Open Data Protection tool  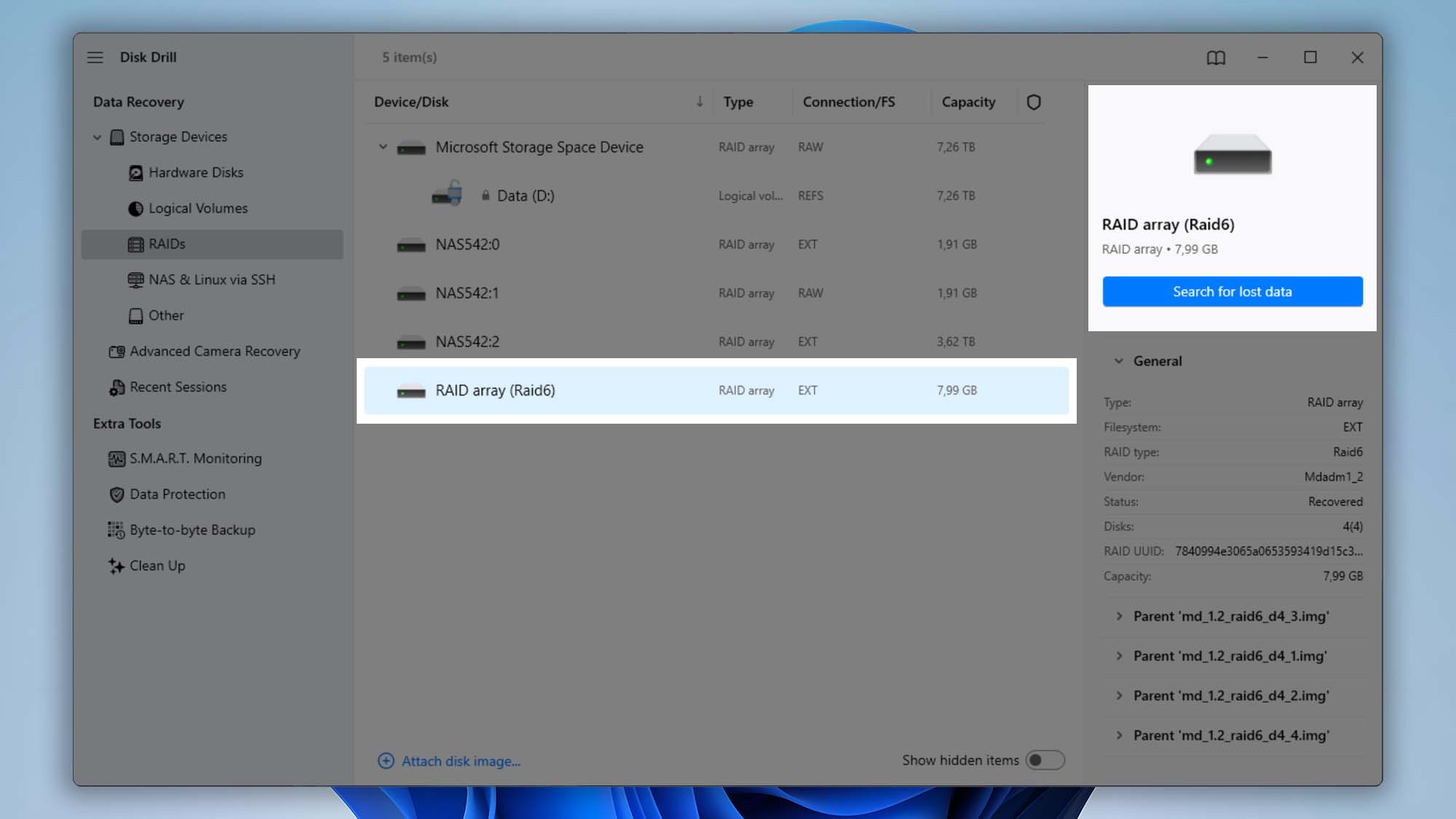[x=212, y=494]
